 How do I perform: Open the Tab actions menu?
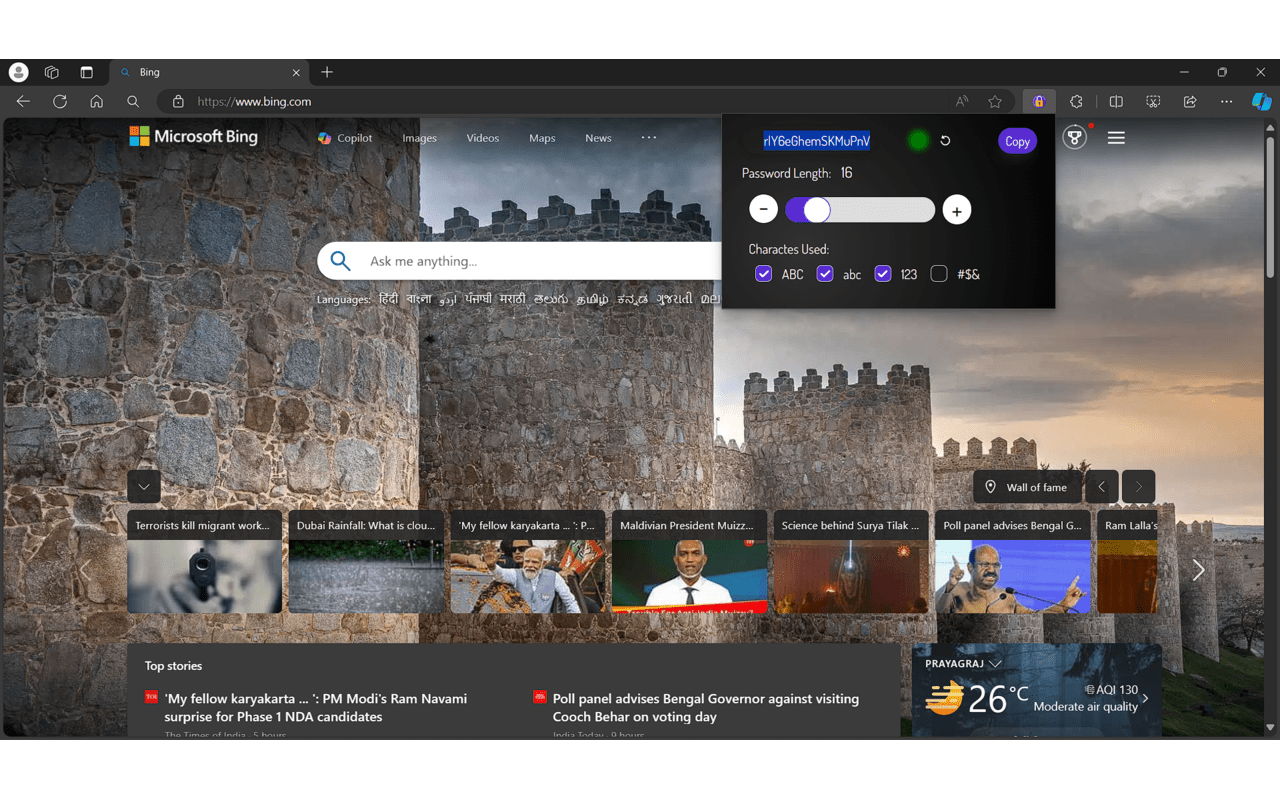click(86, 72)
